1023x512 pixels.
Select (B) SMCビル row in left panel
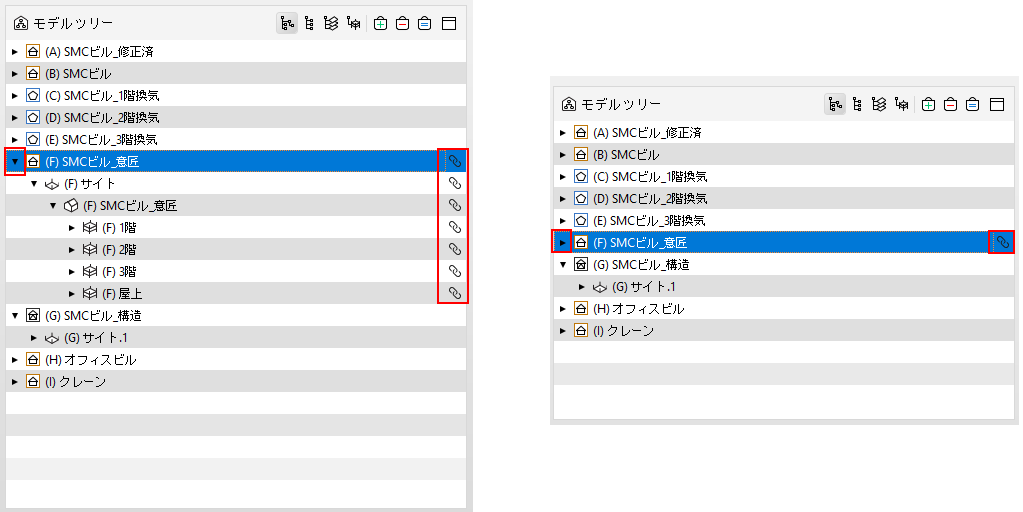pos(236,74)
